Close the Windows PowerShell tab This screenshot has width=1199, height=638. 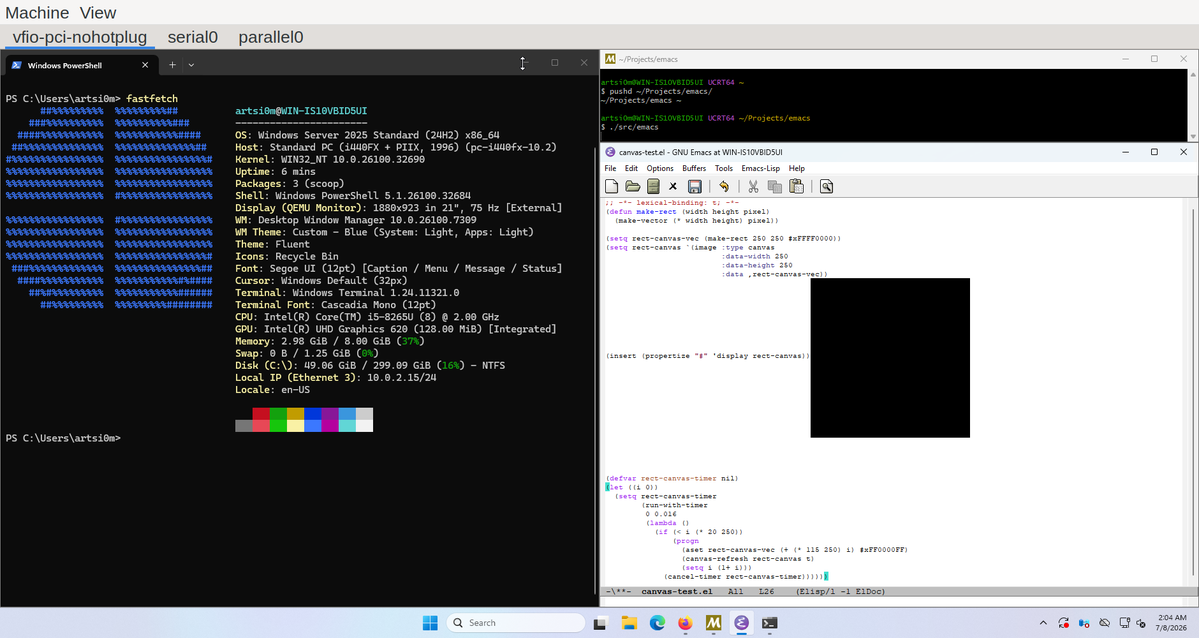coord(145,65)
